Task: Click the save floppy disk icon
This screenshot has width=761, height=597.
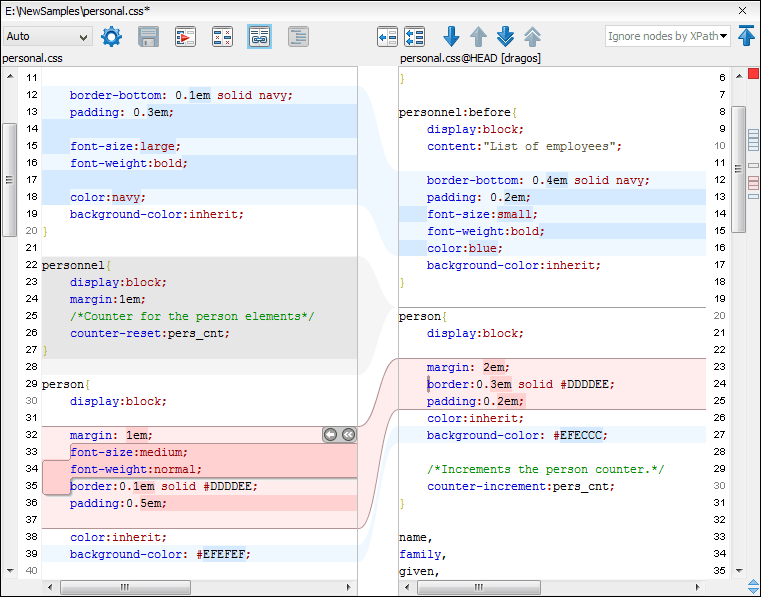Action: click(149, 37)
